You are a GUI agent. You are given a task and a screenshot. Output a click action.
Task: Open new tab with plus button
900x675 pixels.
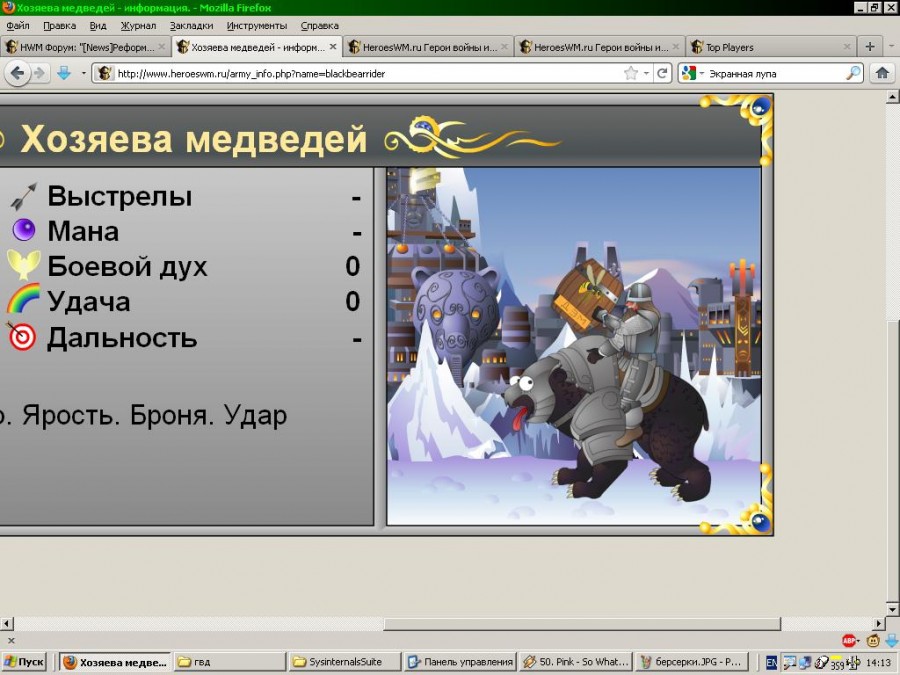coord(870,46)
